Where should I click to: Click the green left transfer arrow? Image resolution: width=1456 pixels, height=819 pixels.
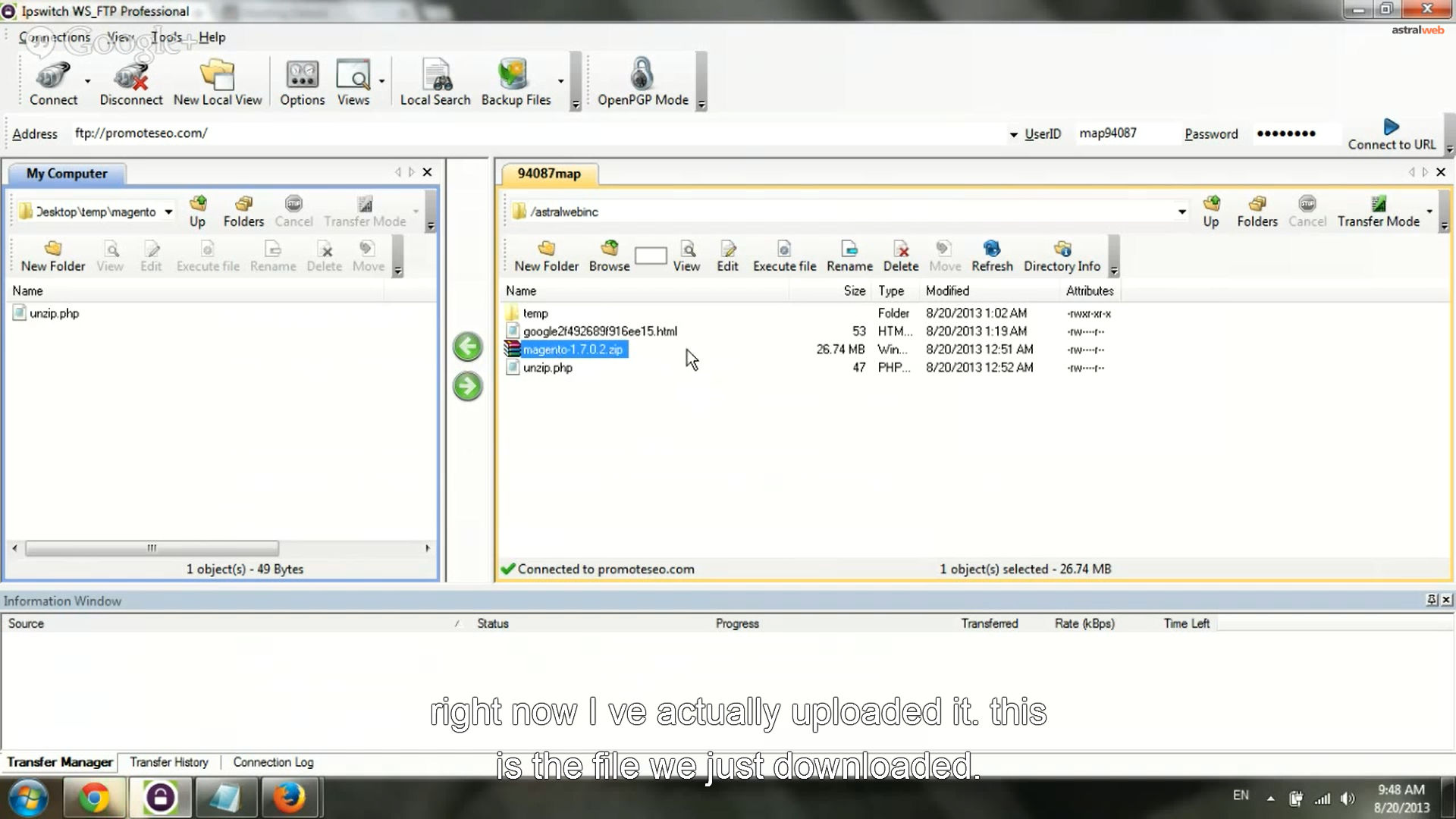click(x=468, y=347)
